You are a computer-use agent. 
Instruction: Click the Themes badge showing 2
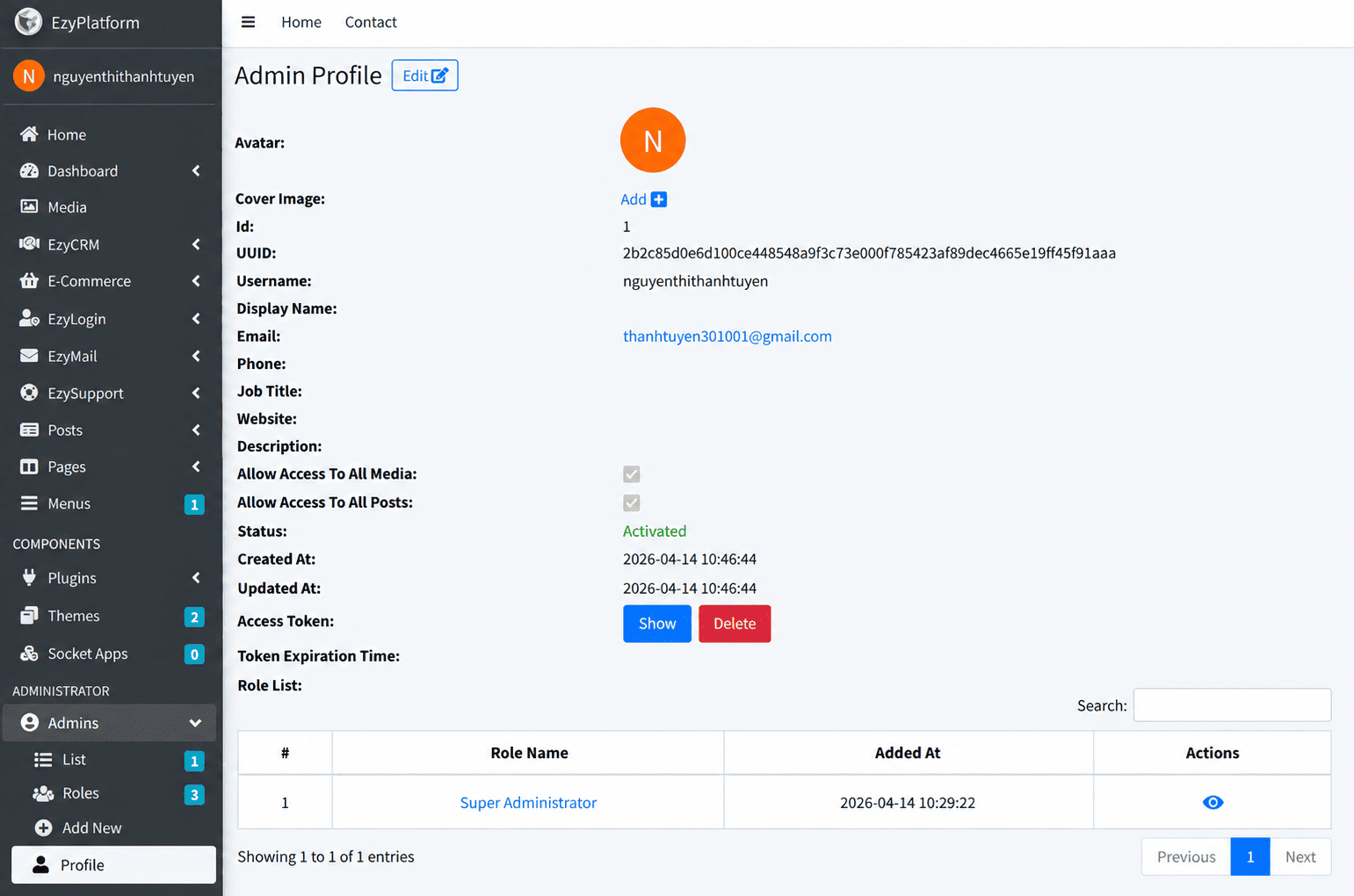click(x=194, y=617)
